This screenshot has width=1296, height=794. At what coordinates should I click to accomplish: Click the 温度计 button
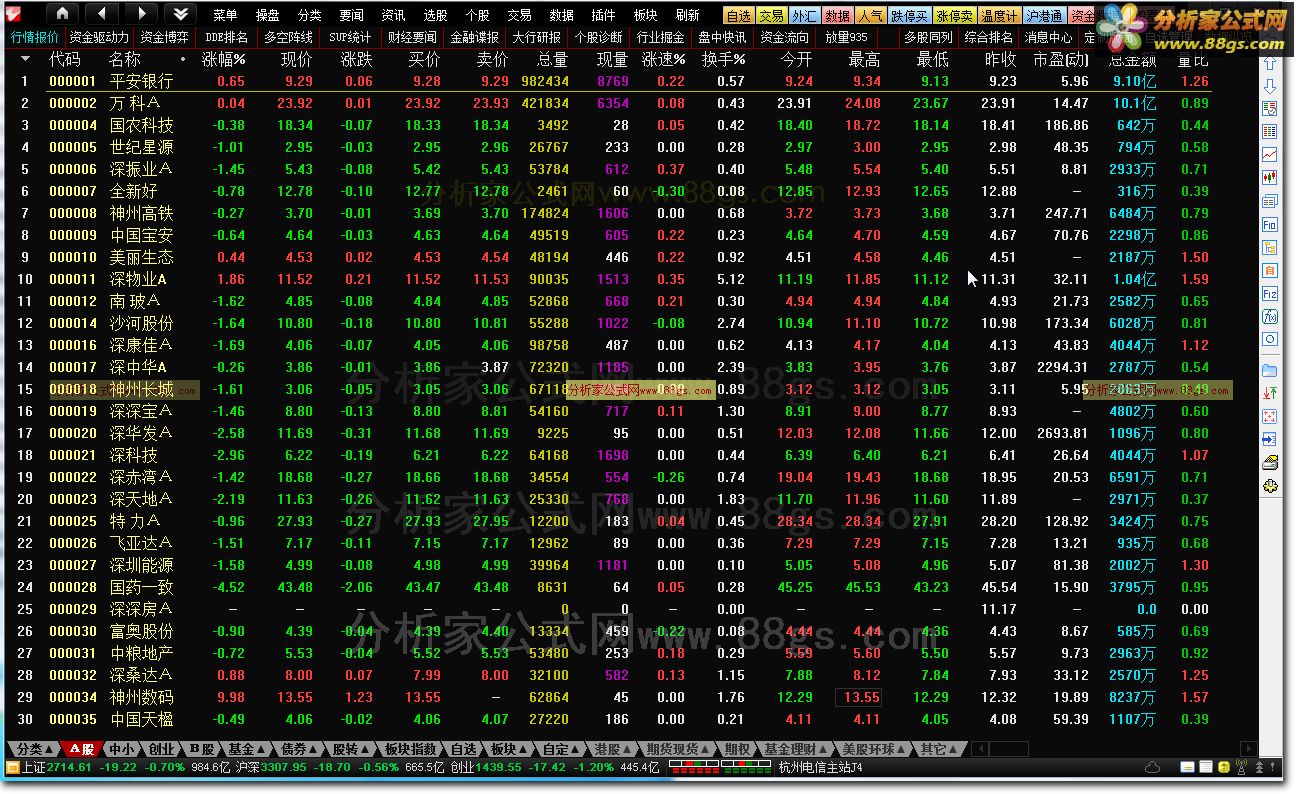click(x=999, y=16)
